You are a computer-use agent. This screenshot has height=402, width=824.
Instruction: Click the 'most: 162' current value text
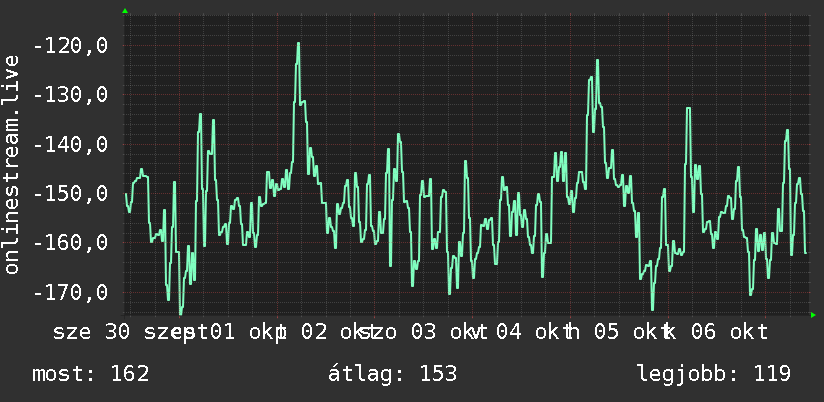pyautogui.click(x=91, y=374)
